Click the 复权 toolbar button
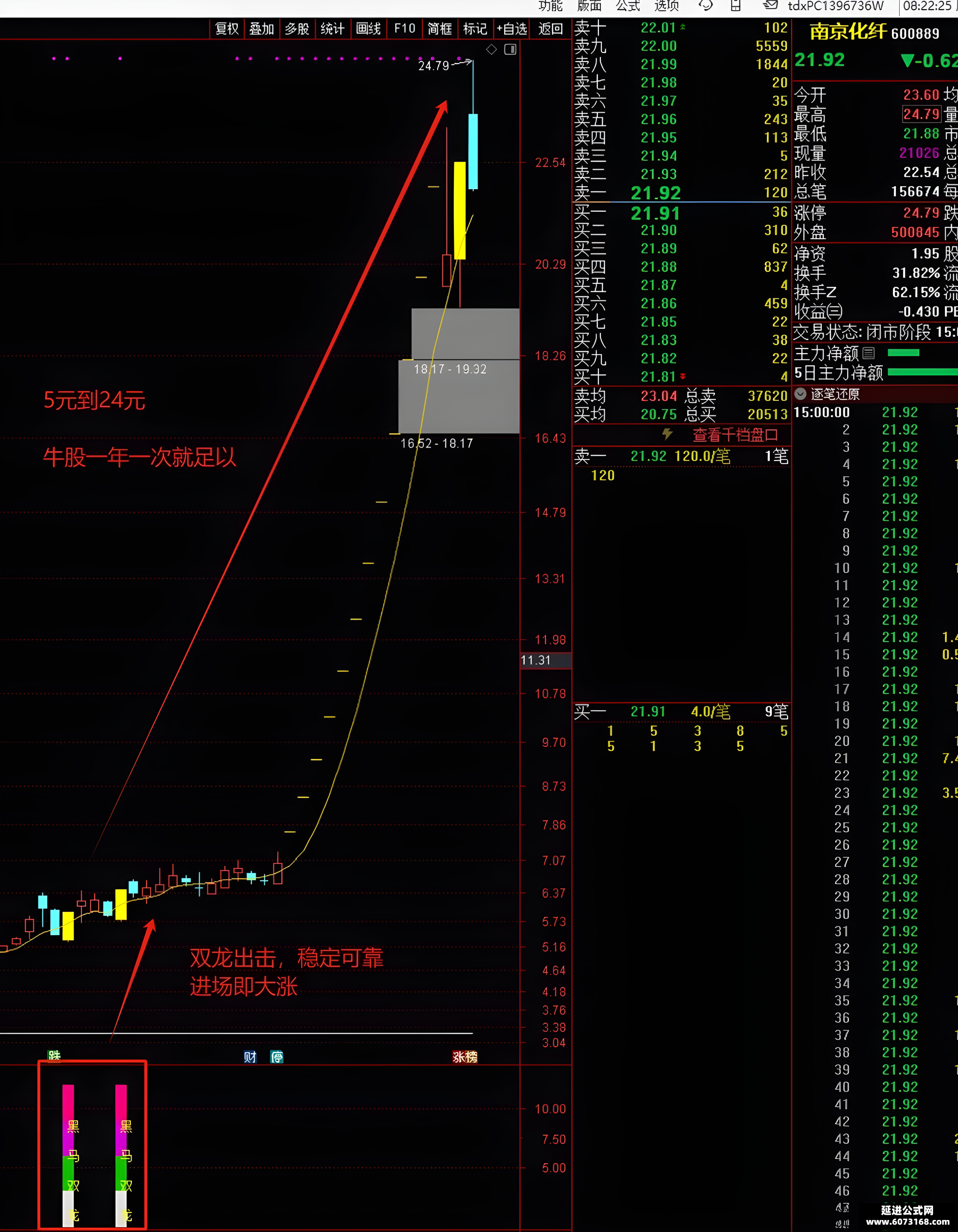The image size is (958, 1232). click(227, 29)
